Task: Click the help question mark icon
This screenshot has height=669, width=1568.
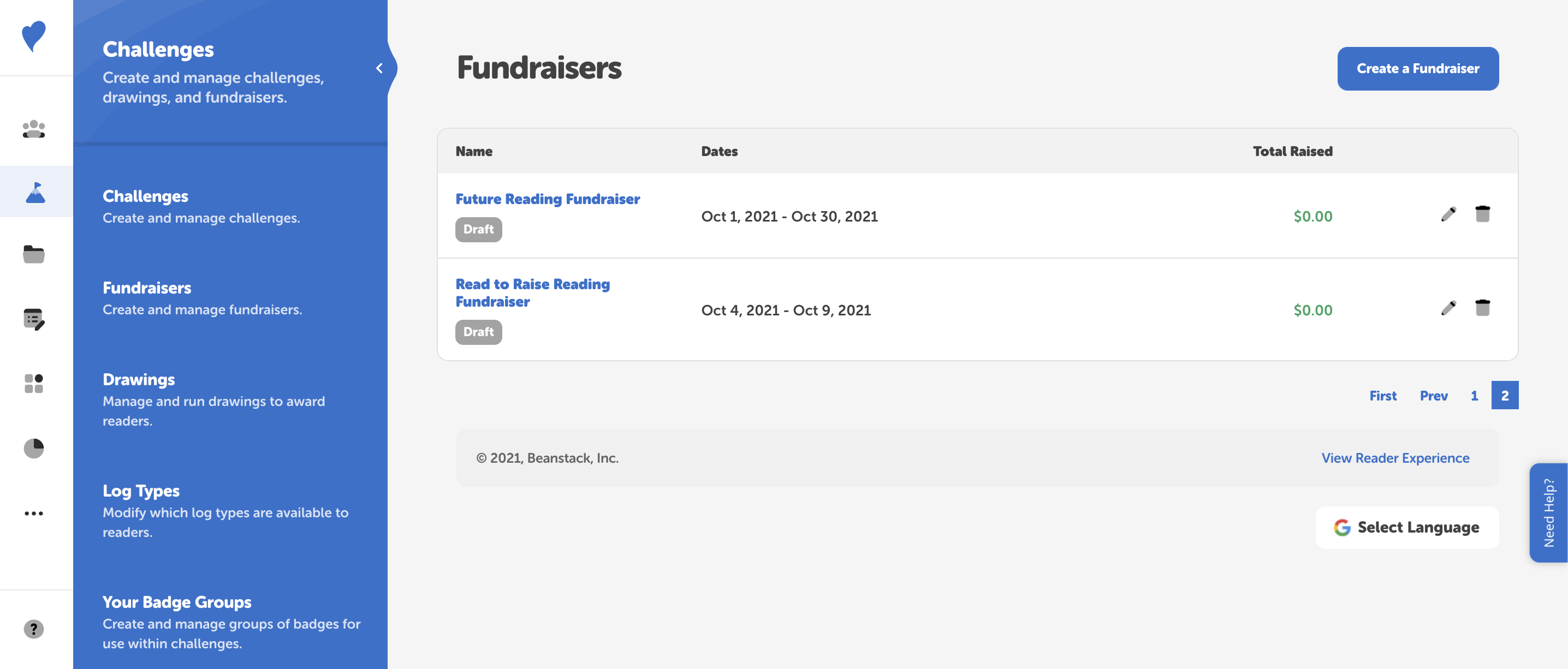Action: [35, 630]
